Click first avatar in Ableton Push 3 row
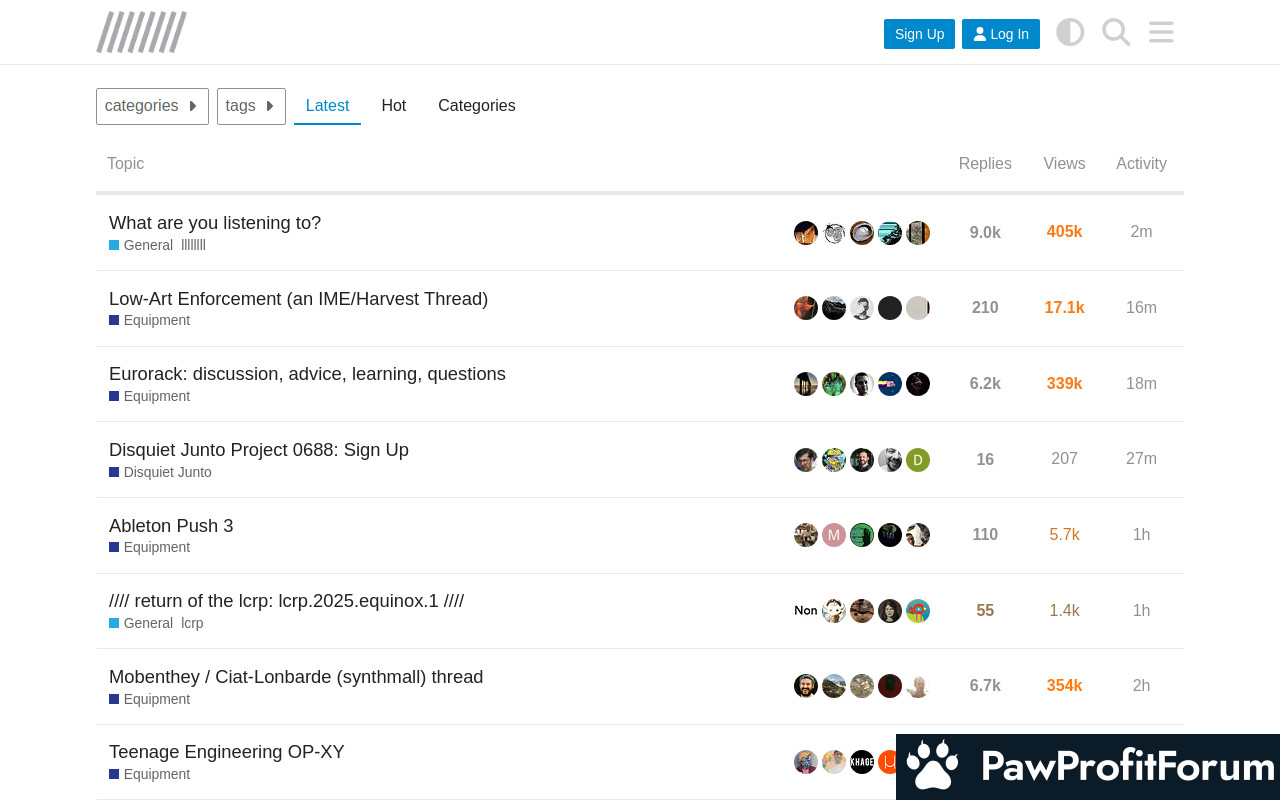1280x800 pixels. [806, 535]
